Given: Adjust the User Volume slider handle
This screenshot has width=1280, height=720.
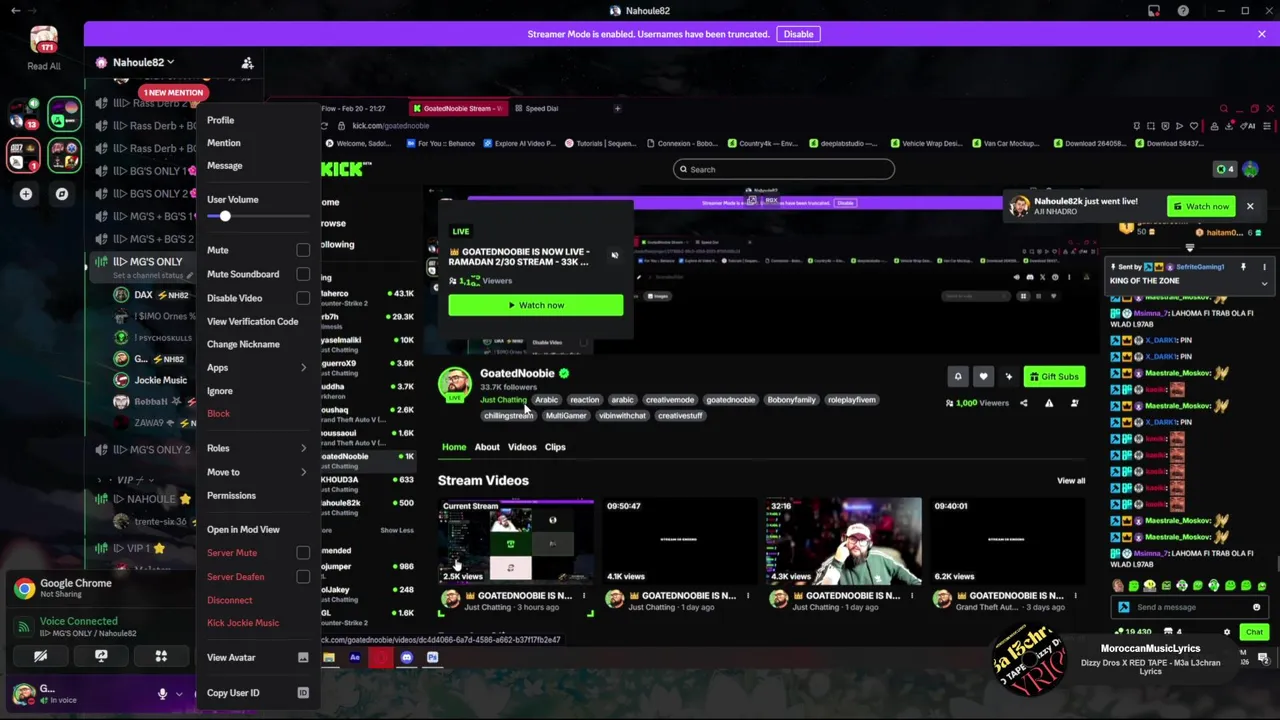Looking at the screenshot, I should (x=225, y=217).
